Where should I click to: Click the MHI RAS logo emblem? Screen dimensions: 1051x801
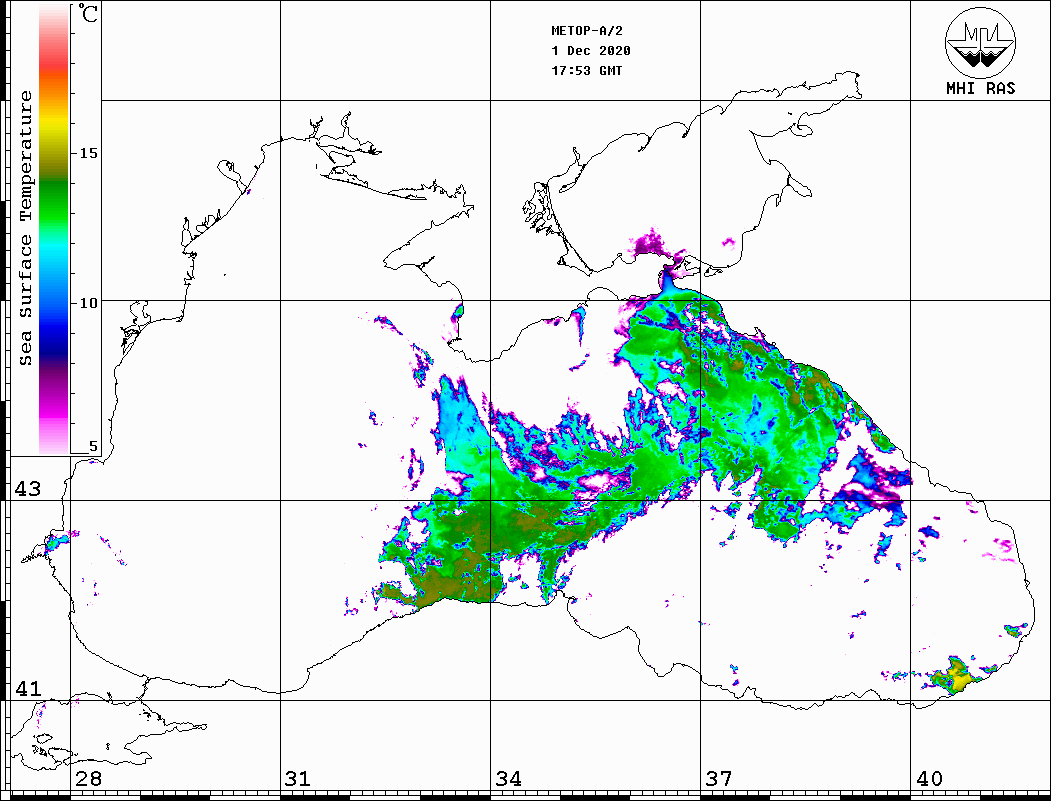(x=981, y=42)
